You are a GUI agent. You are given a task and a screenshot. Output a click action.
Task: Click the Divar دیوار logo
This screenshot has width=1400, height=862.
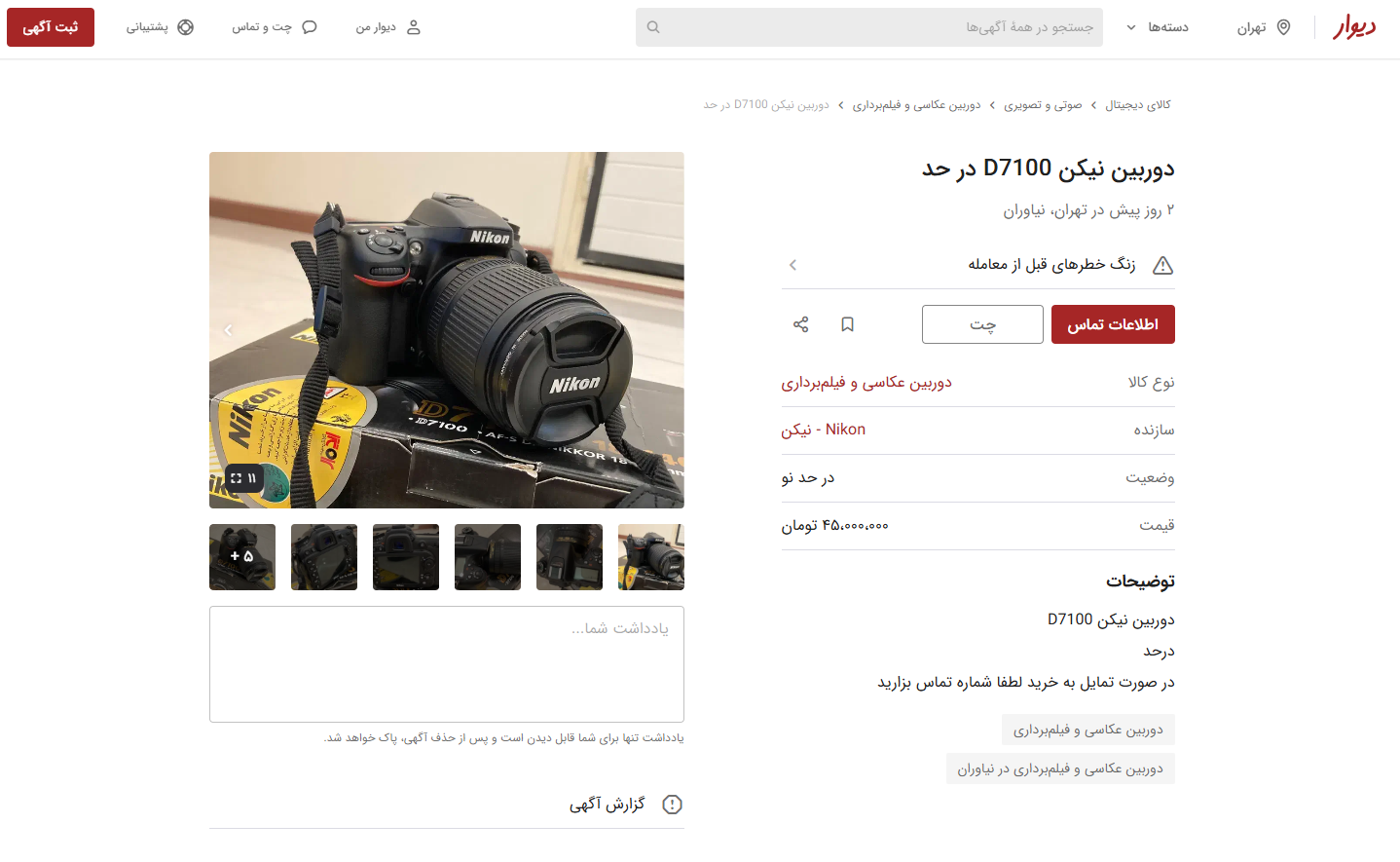[1355, 26]
